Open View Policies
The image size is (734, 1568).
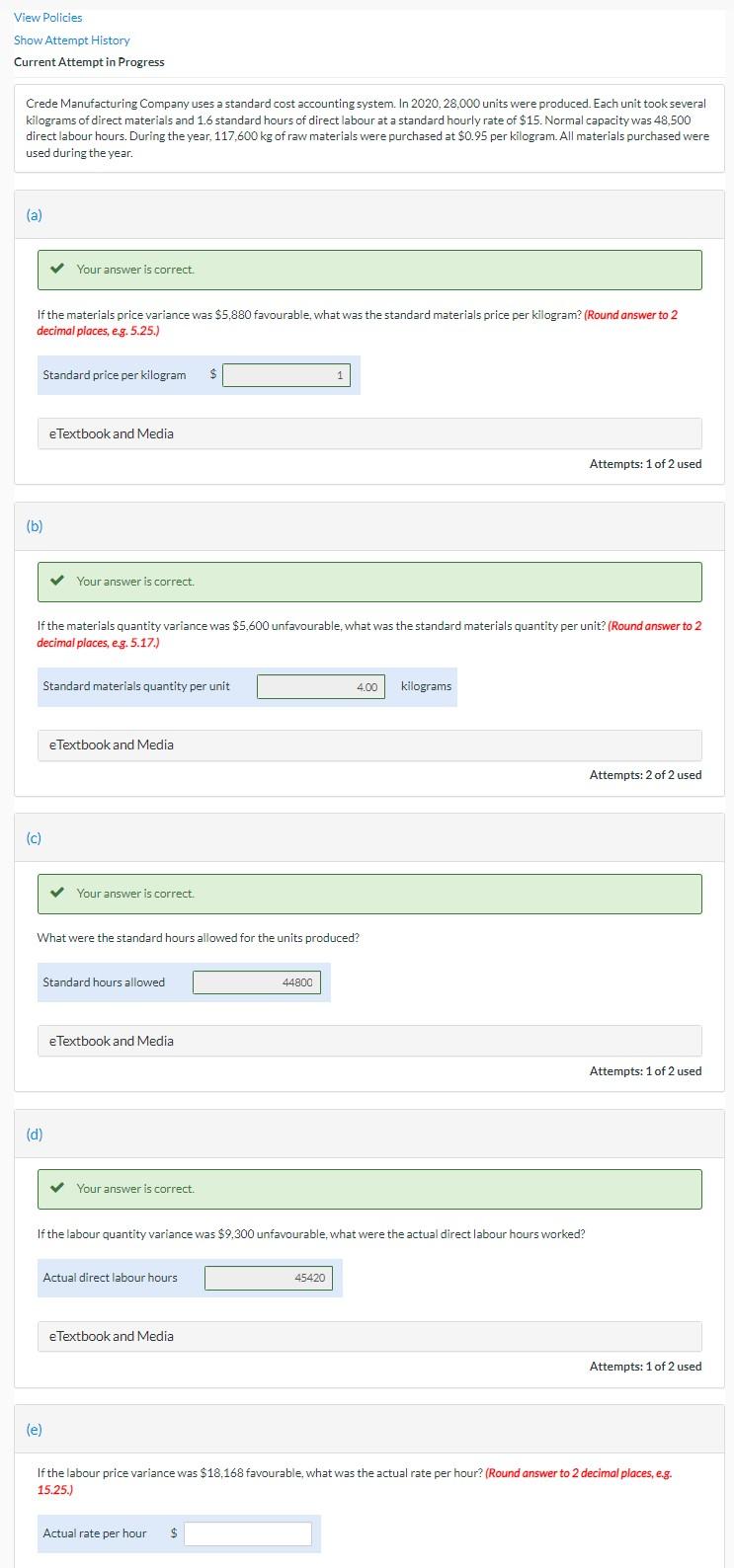[47, 17]
